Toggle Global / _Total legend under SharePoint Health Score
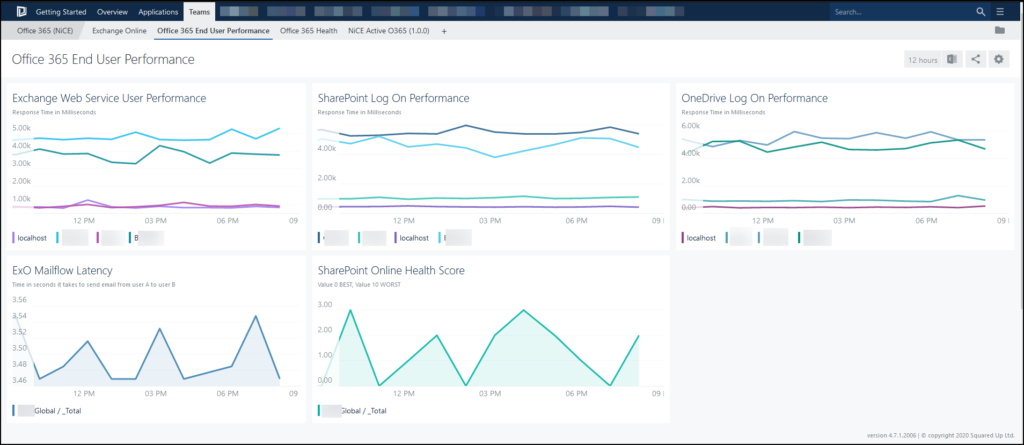This screenshot has height=445, width=1024. [352, 410]
